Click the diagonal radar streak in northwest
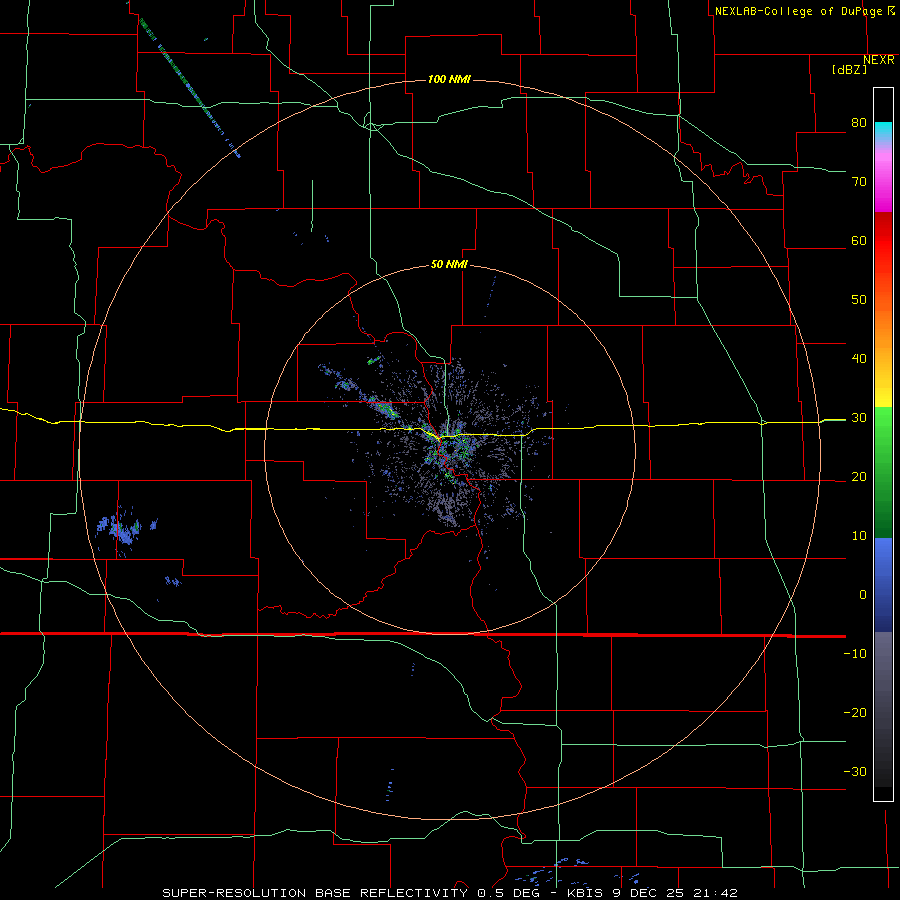 189,87
